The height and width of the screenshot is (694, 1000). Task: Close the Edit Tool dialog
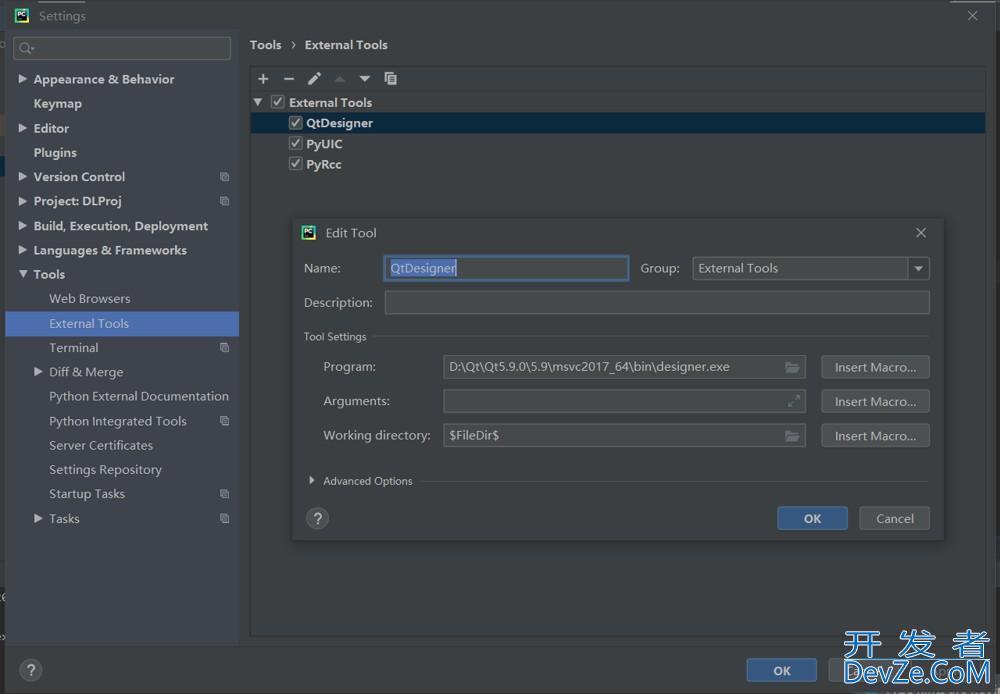pos(921,233)
